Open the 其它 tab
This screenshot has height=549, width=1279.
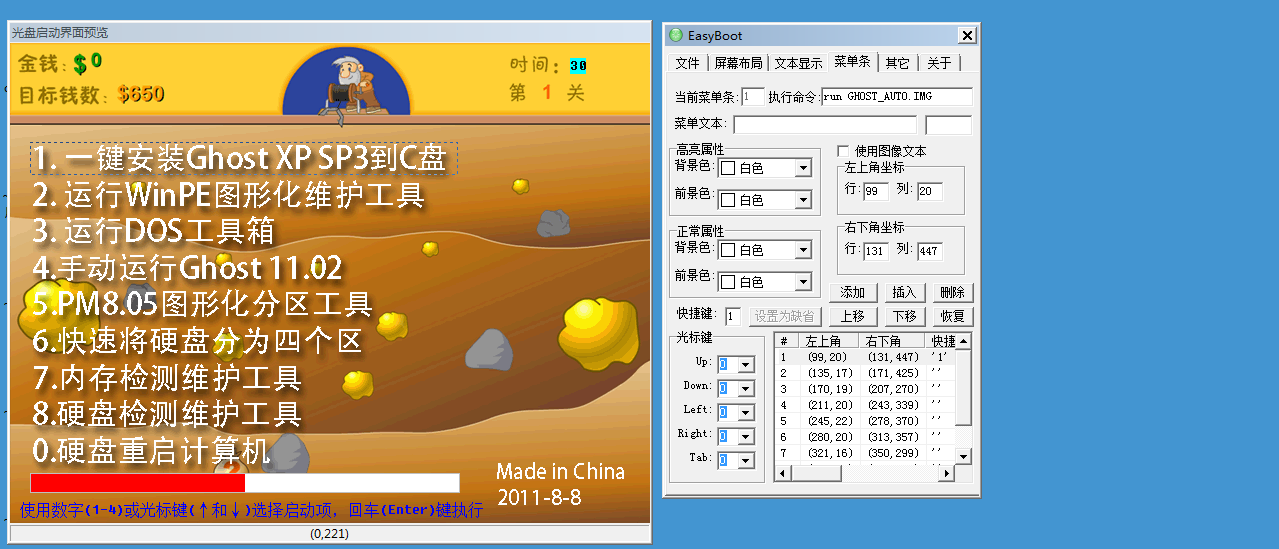point(898,63)
